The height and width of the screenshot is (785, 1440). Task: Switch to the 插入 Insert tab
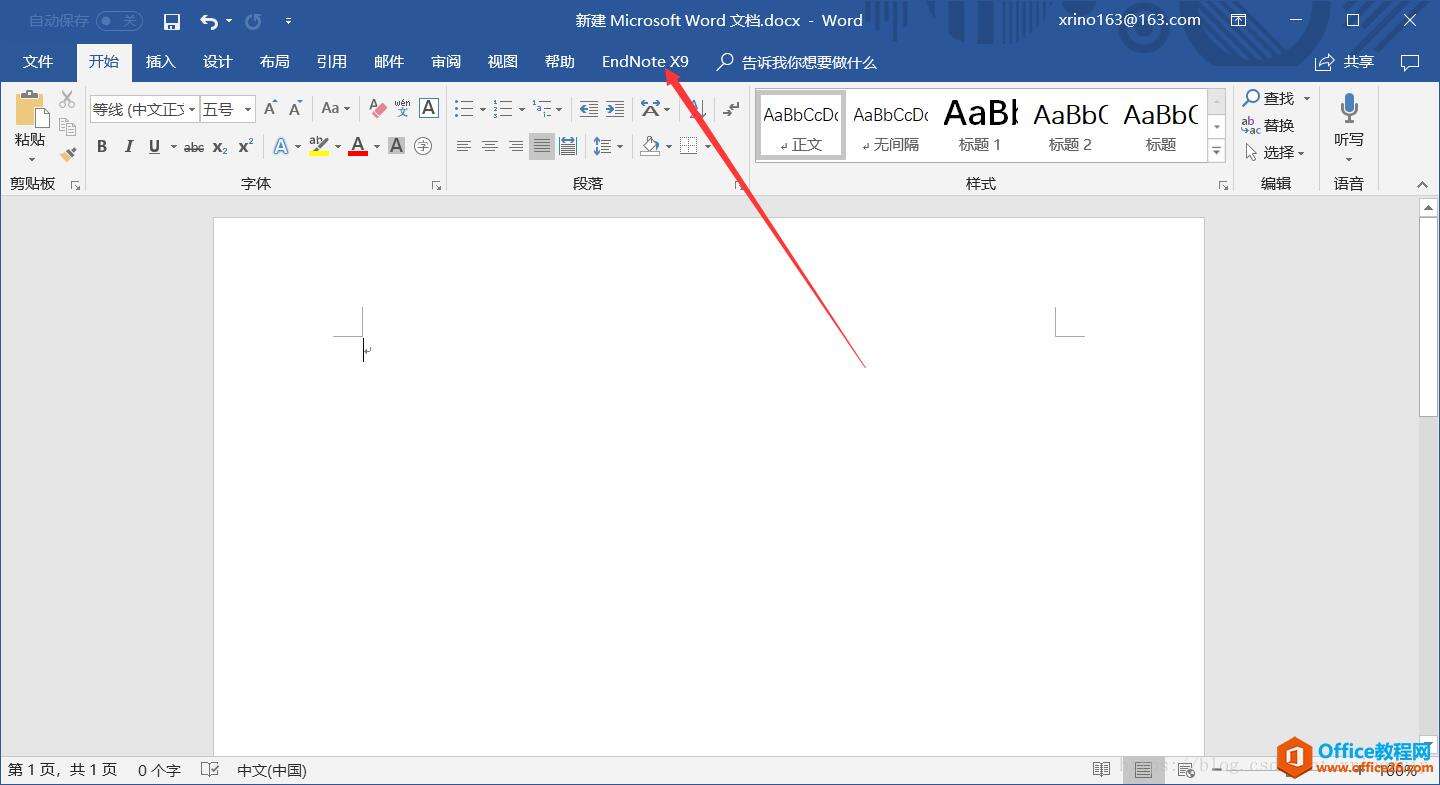(x=160, y=62)
